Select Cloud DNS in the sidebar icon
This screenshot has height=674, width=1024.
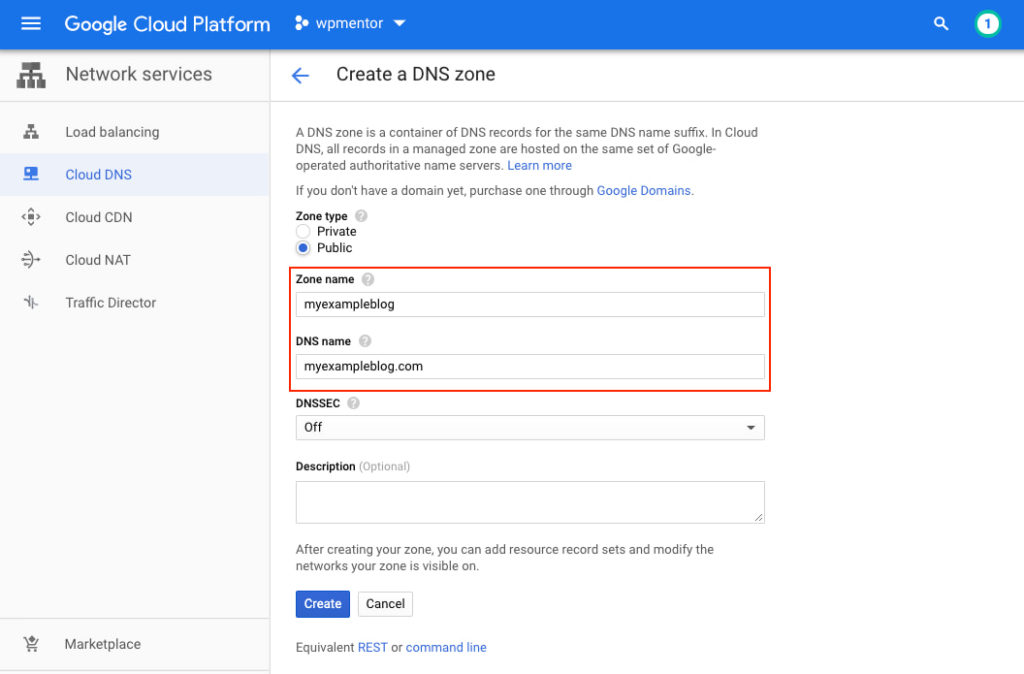[x=31, y=174]
